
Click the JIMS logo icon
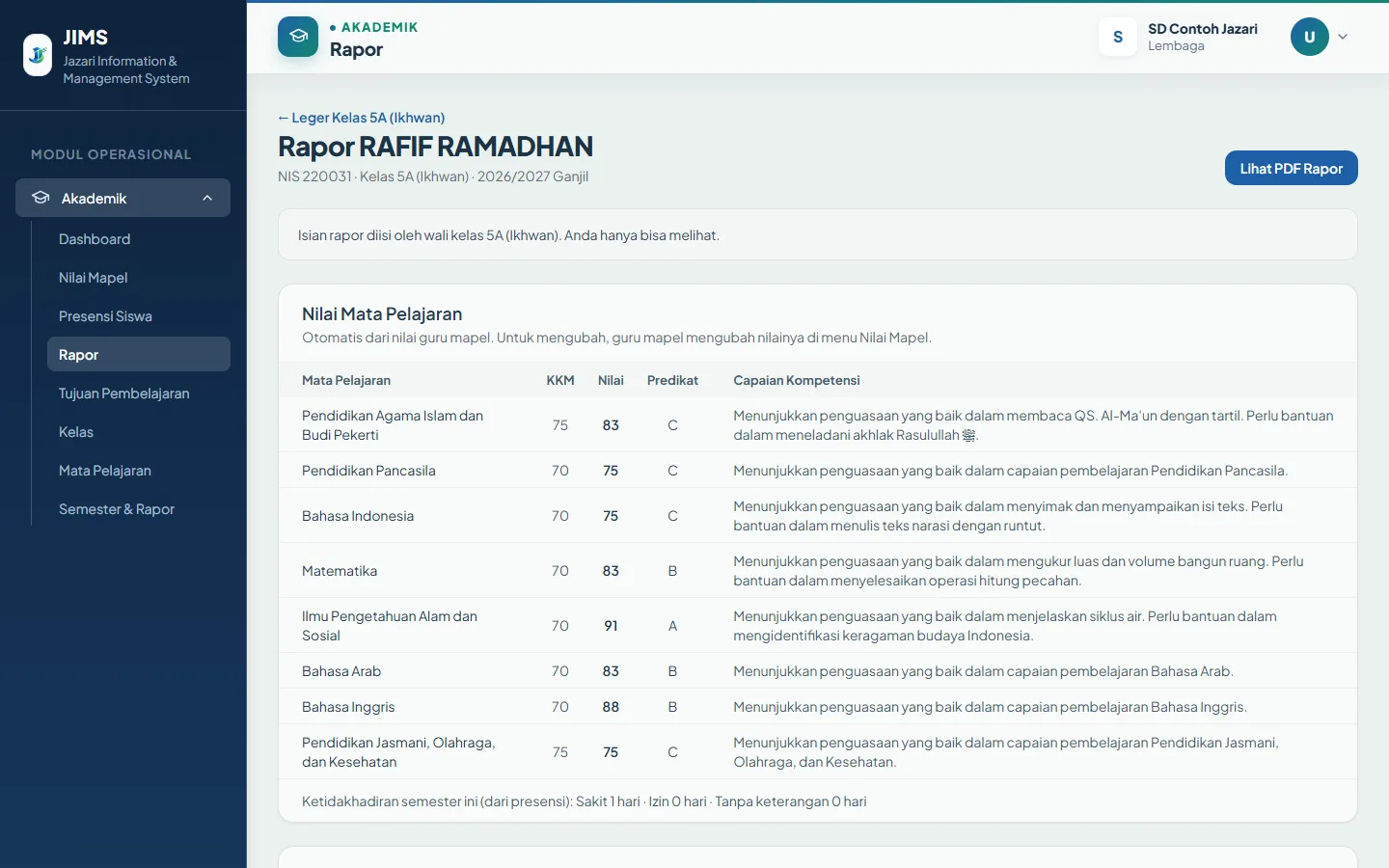[38, 55]
